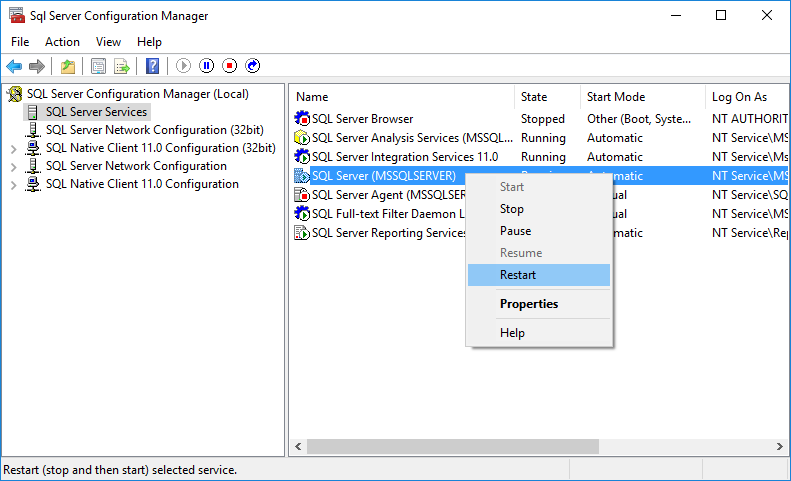Image resolution: width=791 pixels, height=481 pixels.
Task: Click the horizontal scrollbar right arrow
Action: coord(780,446)
